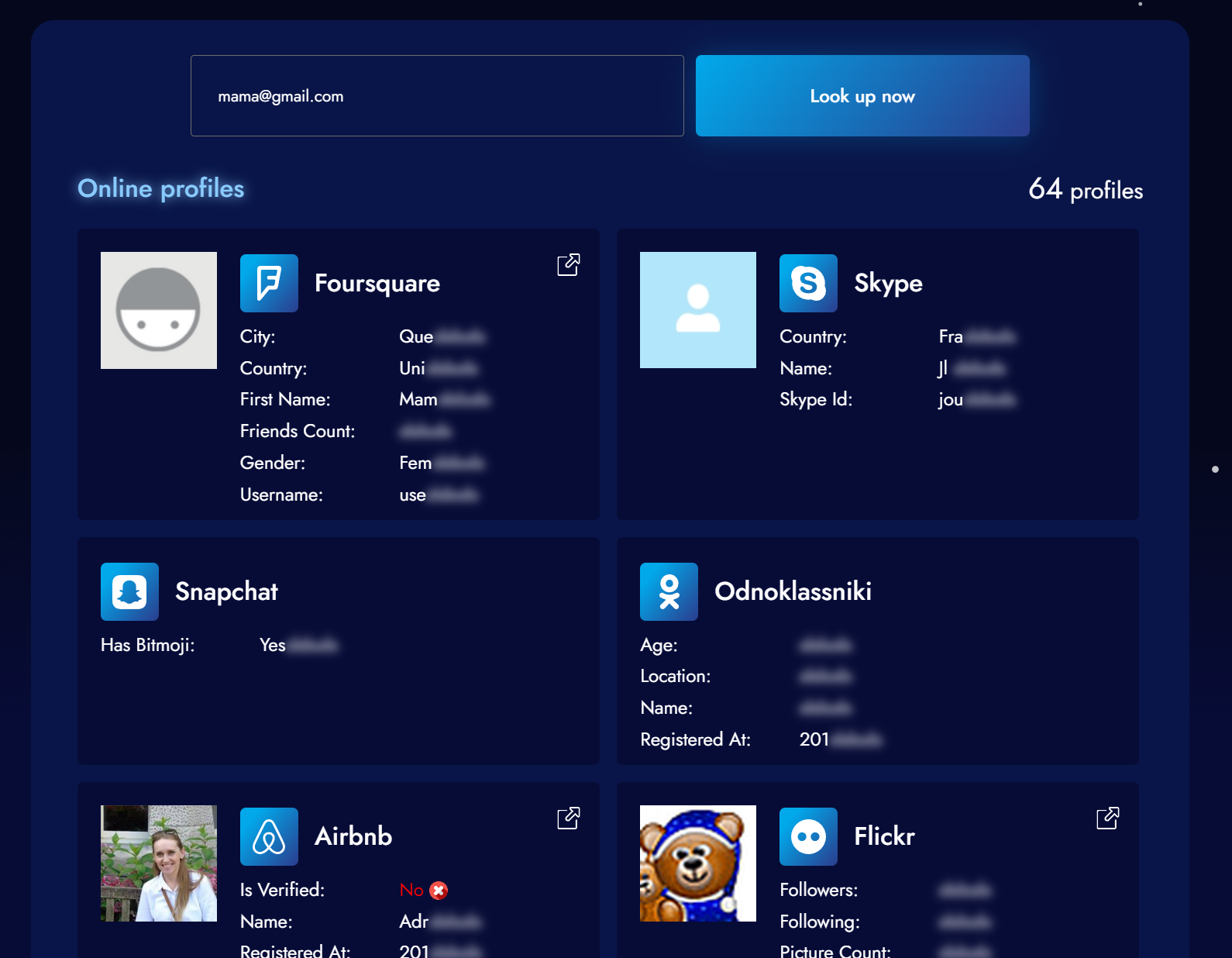Click the Skype logo icon

(x=808, y=283)
